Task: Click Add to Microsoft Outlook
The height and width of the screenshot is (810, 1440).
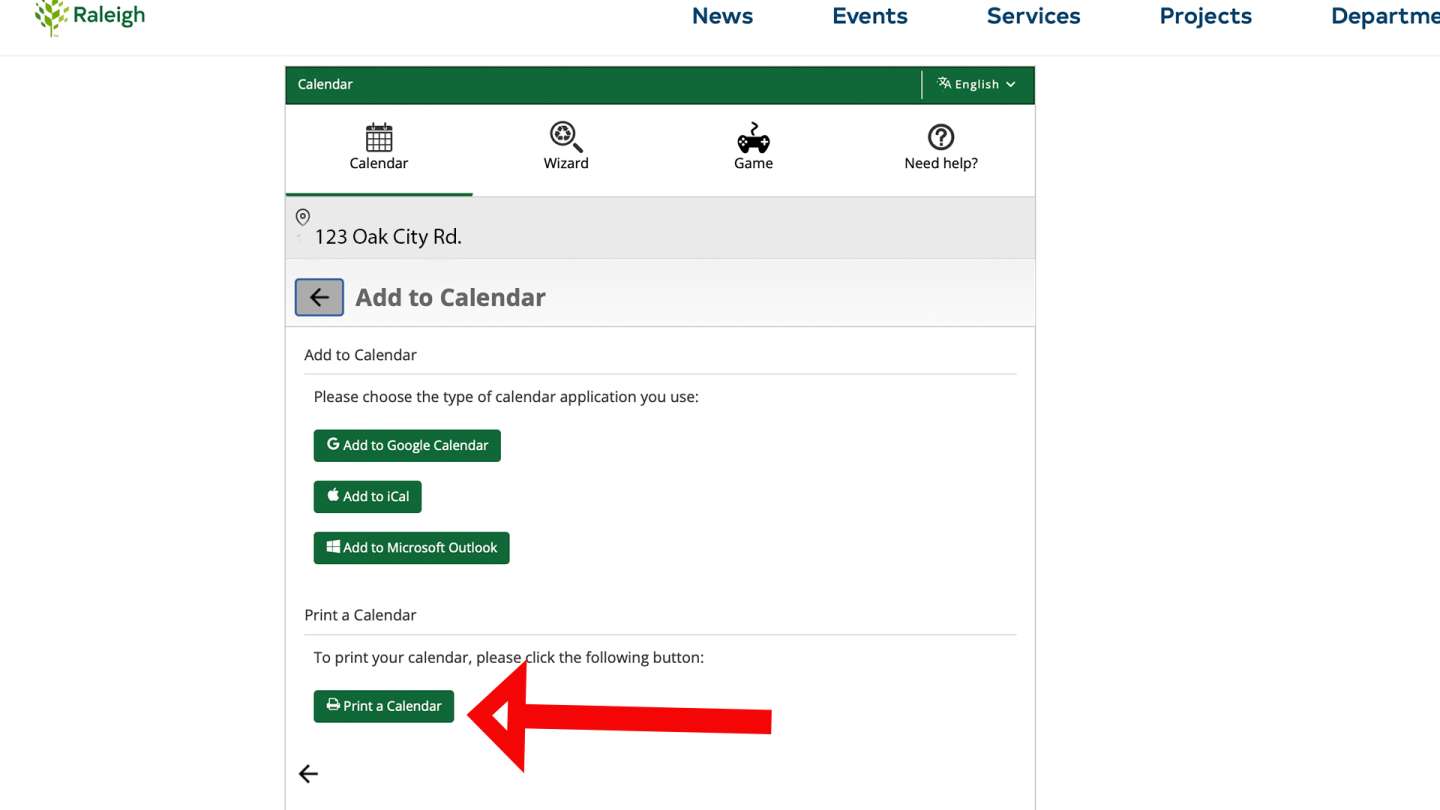Action: [411, 547]
